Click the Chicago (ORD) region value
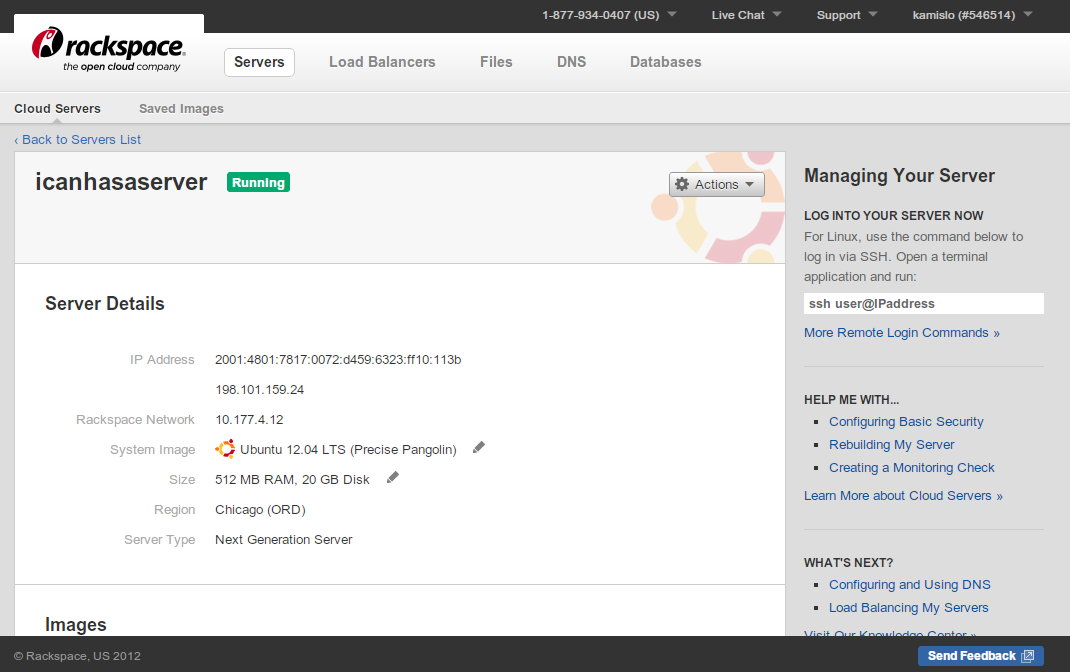 [260, 510]
